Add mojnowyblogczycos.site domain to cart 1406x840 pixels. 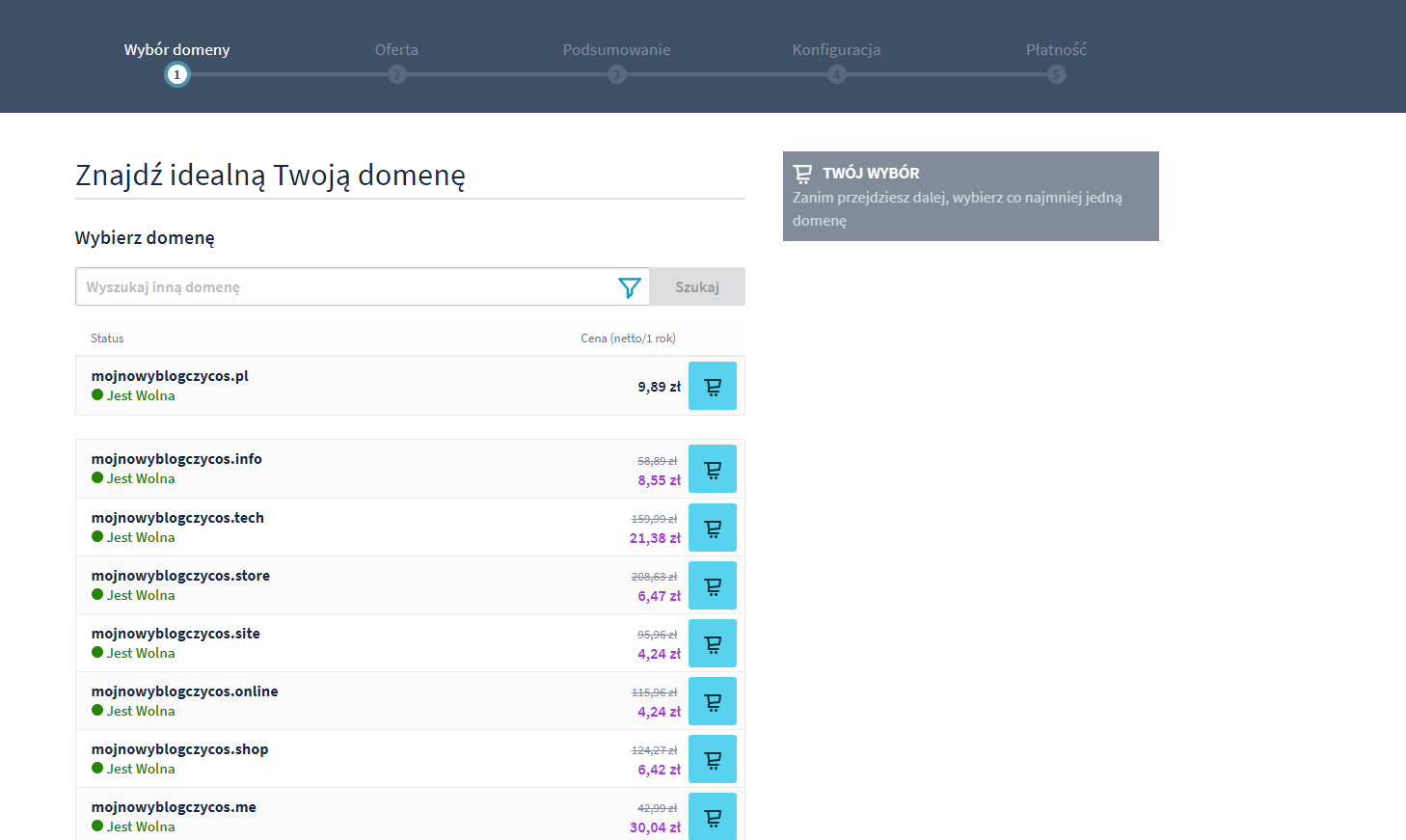(712, 643)
